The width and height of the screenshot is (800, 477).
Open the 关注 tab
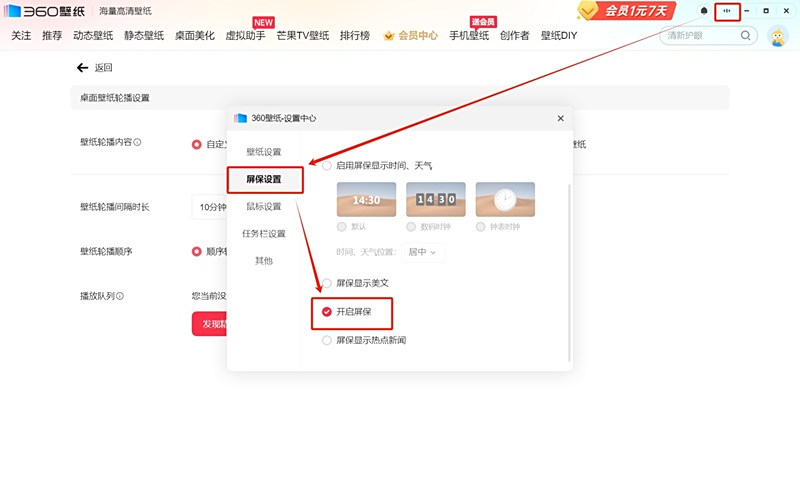[x=21, y=36]
